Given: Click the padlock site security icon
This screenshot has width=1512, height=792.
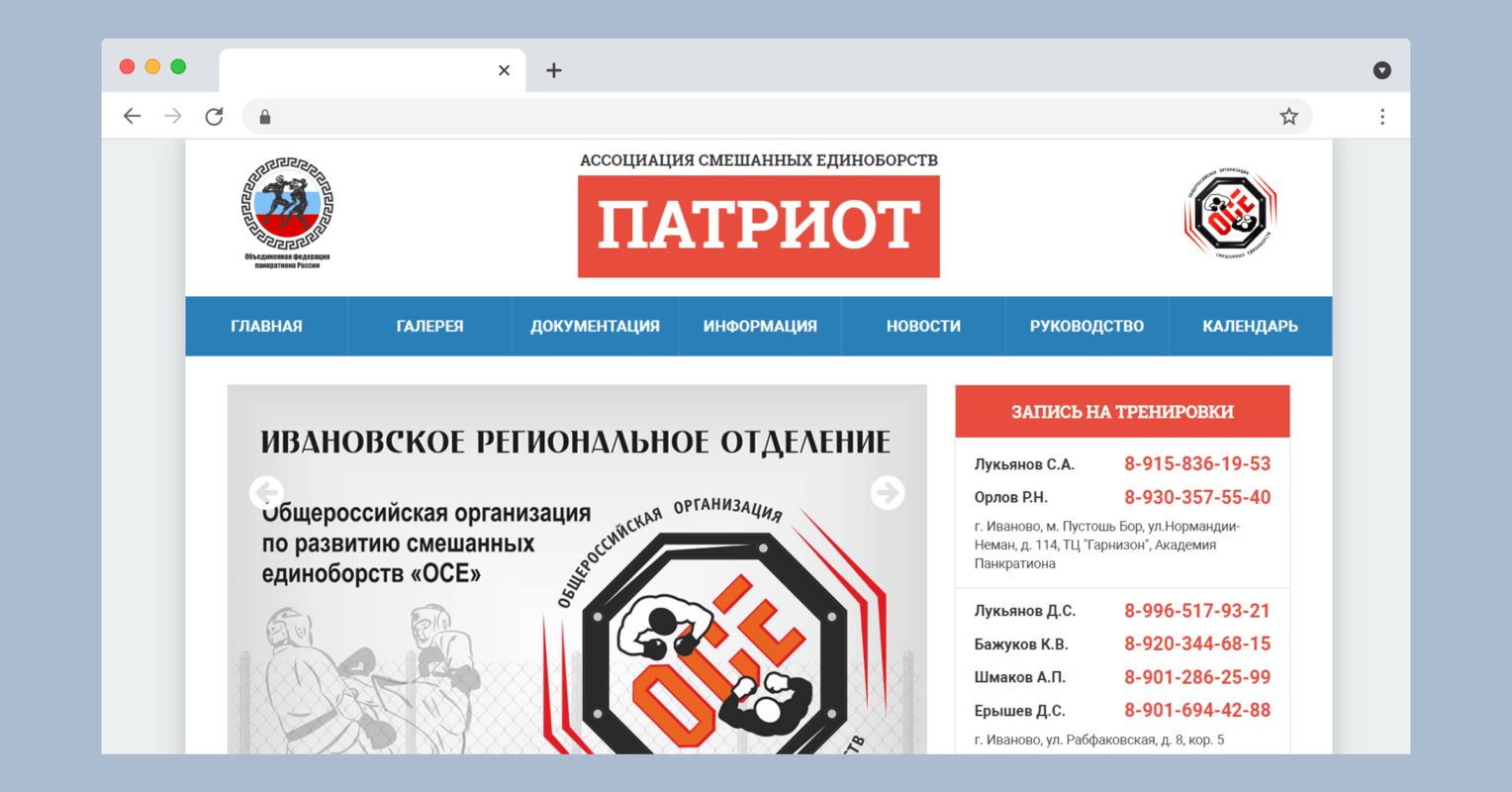Looking at the screenshot, I should pos(265,117).
